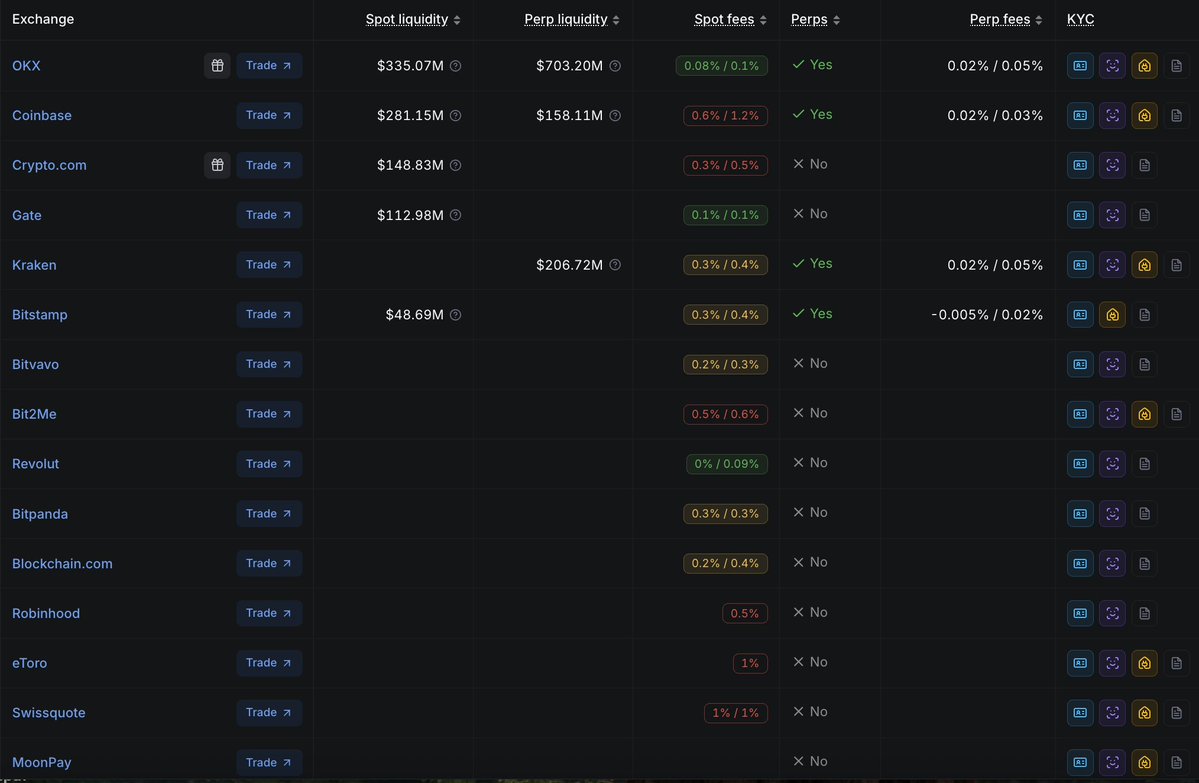Click the red 0.6% / 1.2% fee badge
Image resolution: width=1199 pixels, height=783 pixels.
[725, 115]
